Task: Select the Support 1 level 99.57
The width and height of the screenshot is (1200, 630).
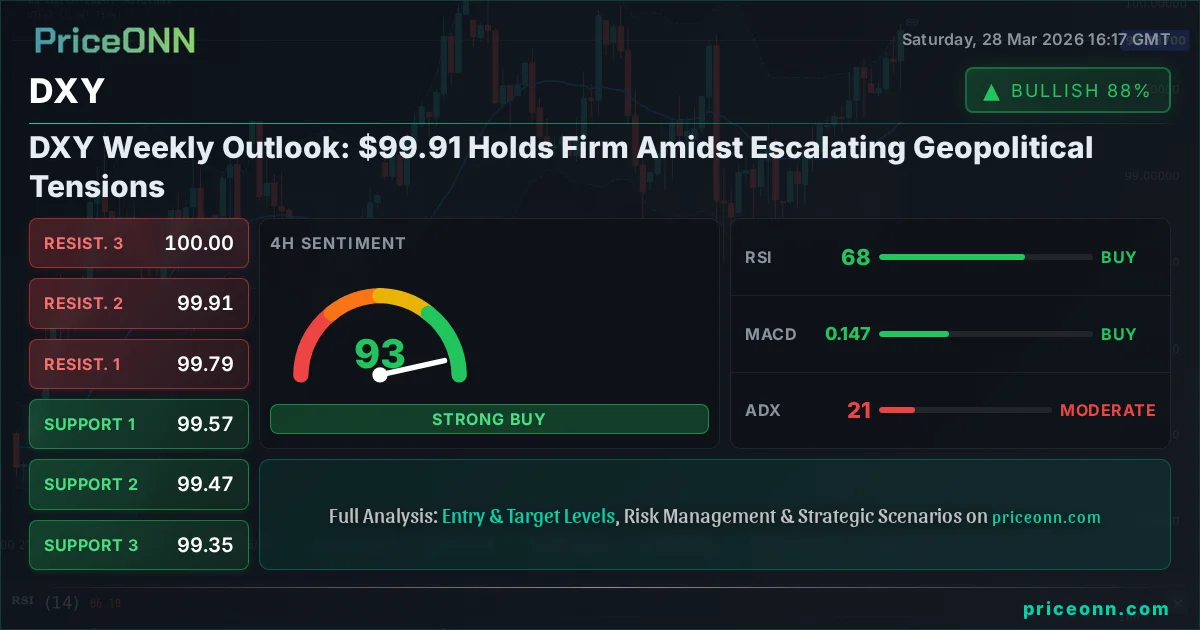Action: point(139,424)
